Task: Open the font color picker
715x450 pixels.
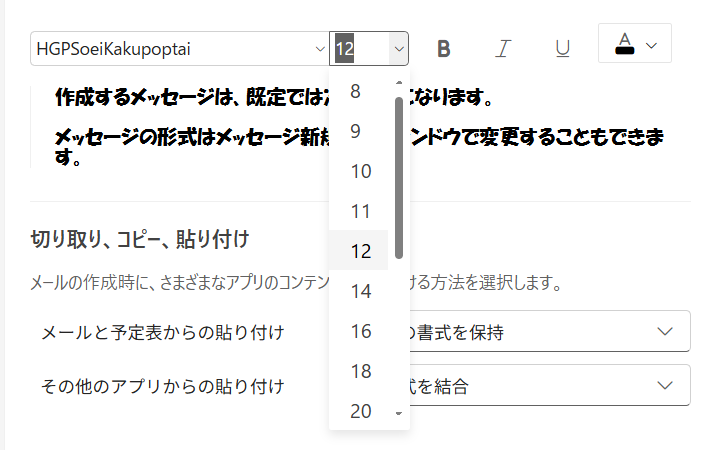Action: point(635,45)
